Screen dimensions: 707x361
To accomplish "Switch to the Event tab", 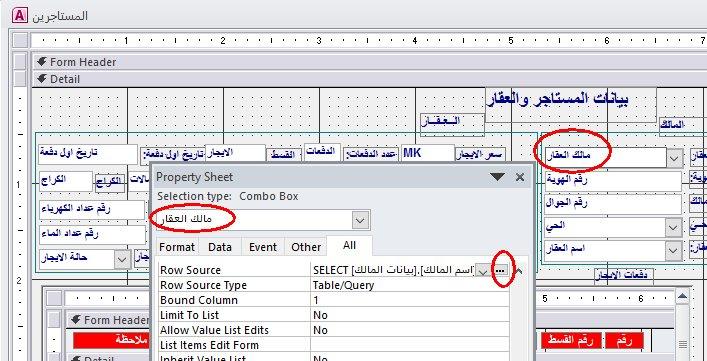I will point(263,247).
